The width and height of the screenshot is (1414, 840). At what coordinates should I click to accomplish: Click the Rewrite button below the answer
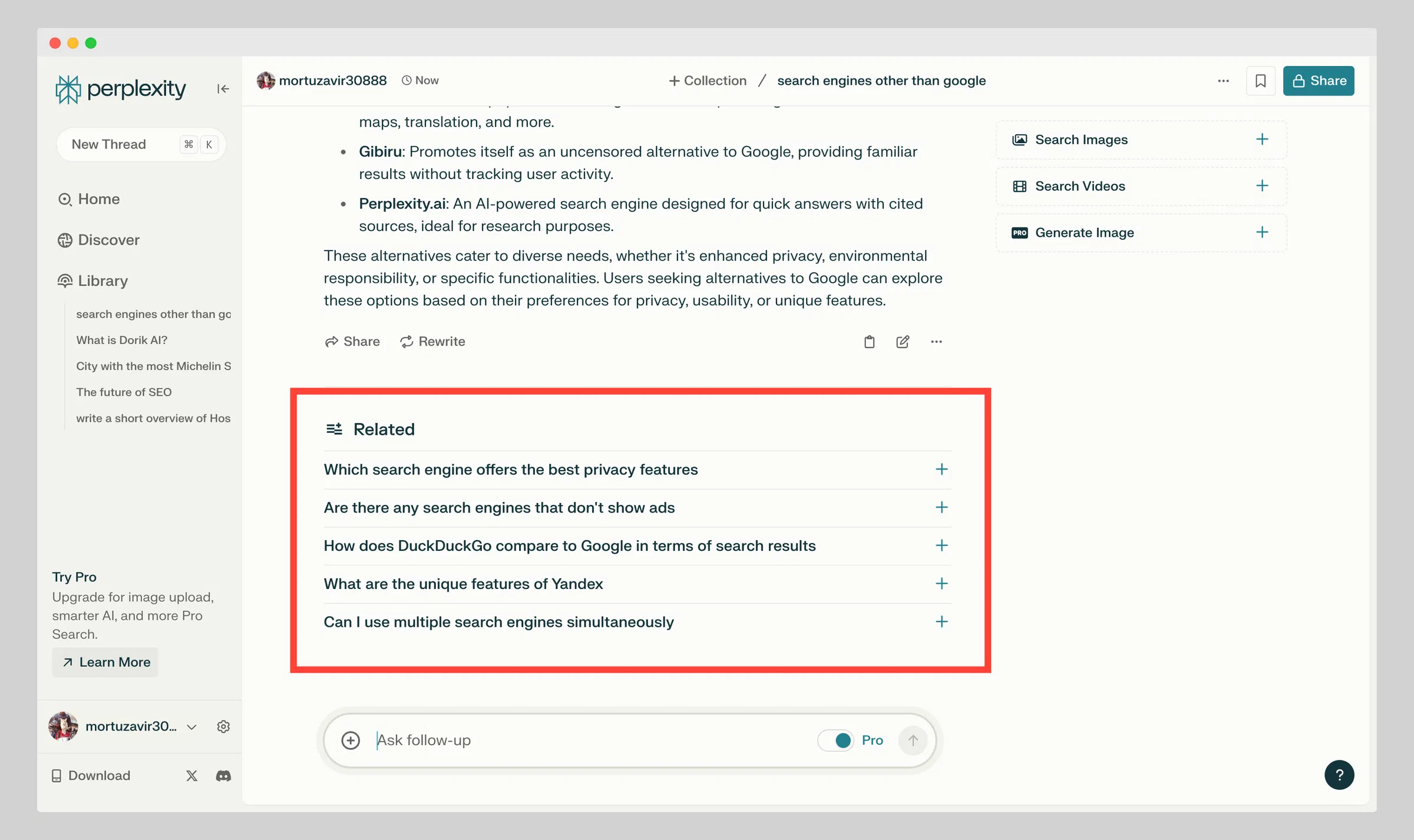[x=432, y=342]
